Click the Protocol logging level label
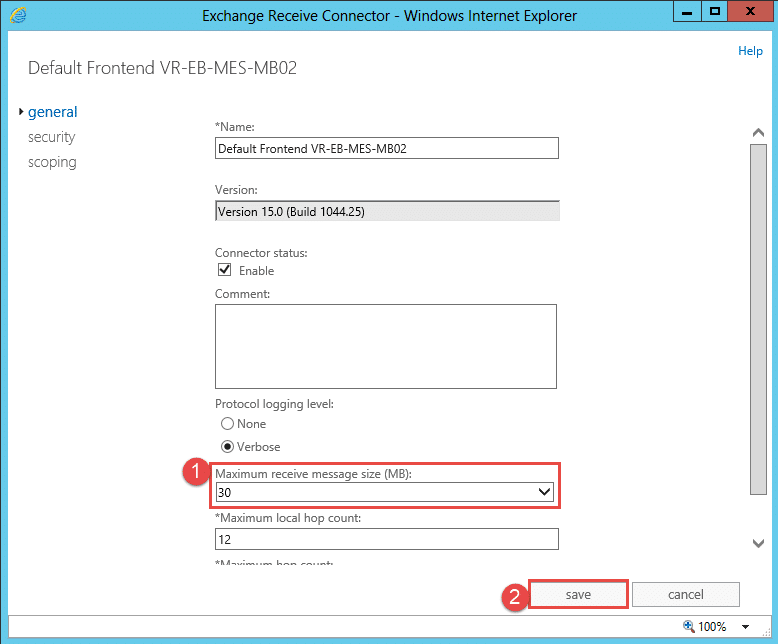The height and width of the screenshot is (644, 778). (x=274, y=404)
